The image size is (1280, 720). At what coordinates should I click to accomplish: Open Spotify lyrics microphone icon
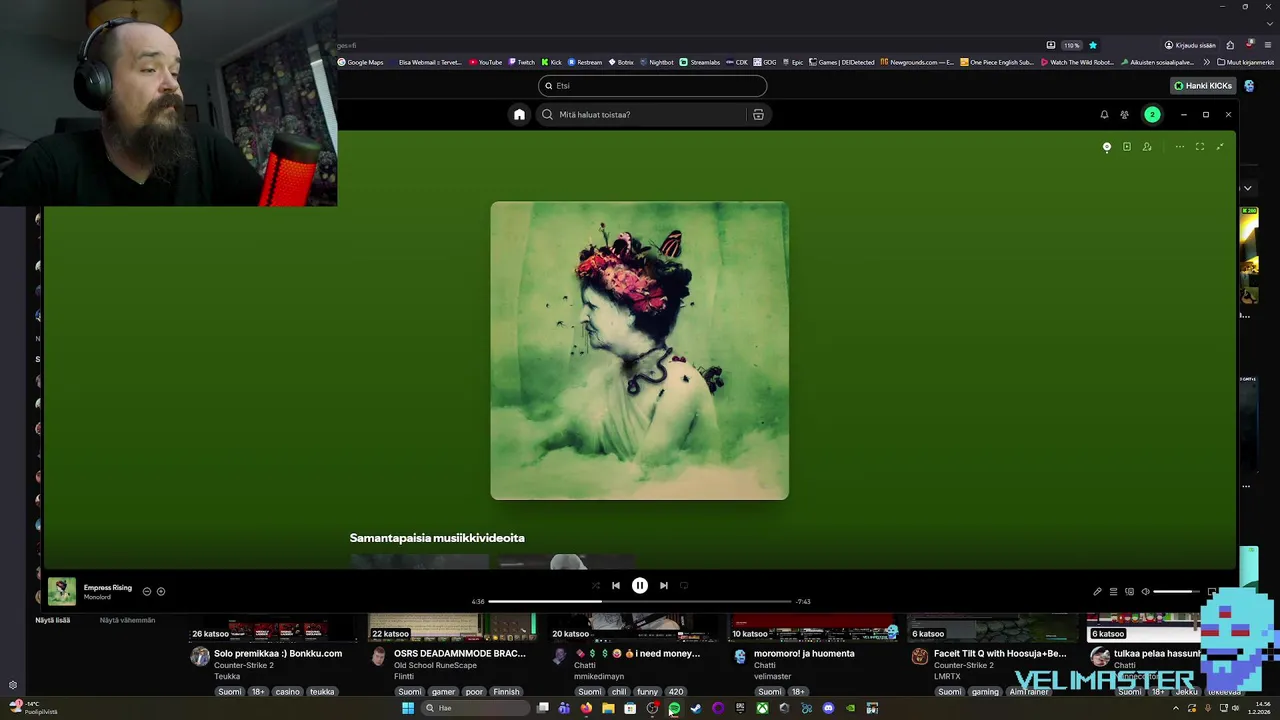[1097, 592]
